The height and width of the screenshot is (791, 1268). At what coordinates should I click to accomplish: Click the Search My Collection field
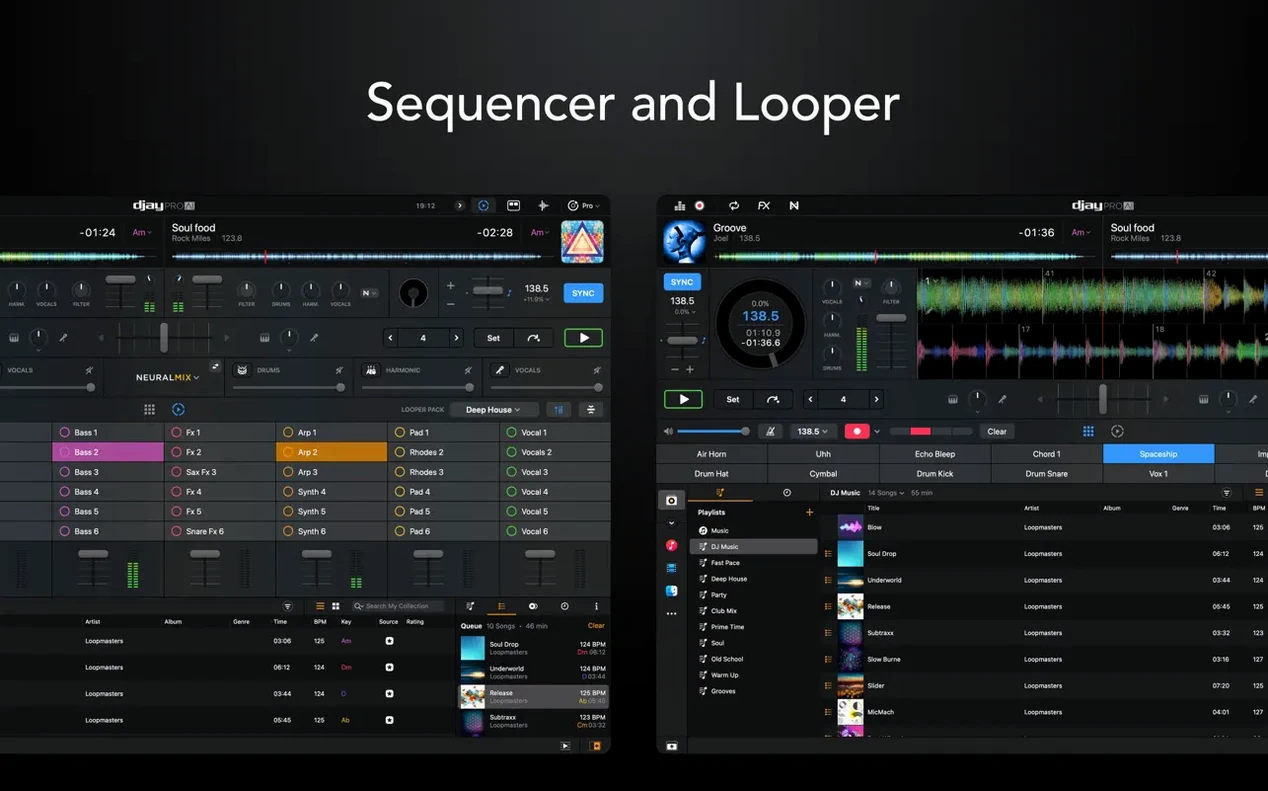pyautogui.click(x=396, y=606)
